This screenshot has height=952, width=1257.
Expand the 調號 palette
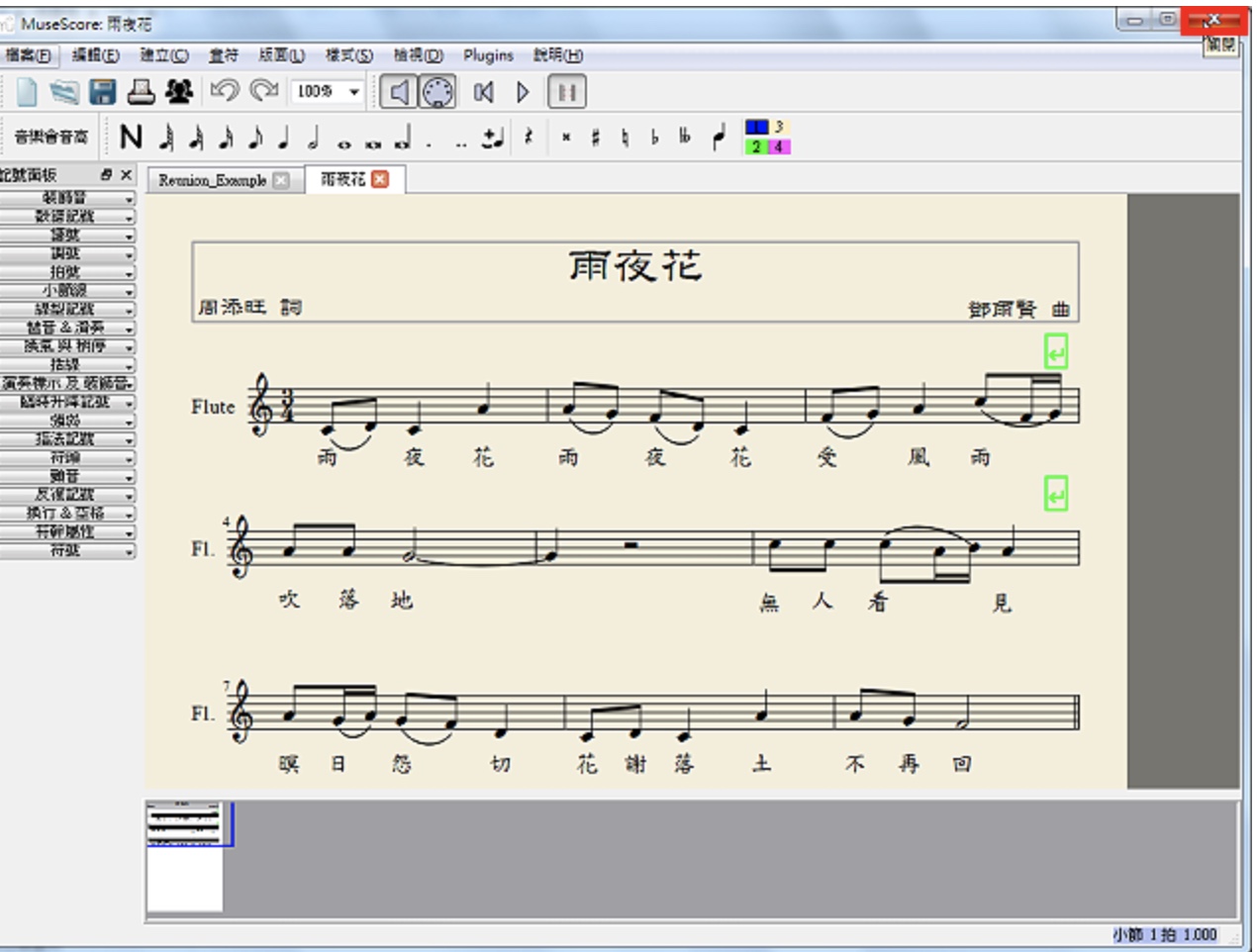(67, 253)
